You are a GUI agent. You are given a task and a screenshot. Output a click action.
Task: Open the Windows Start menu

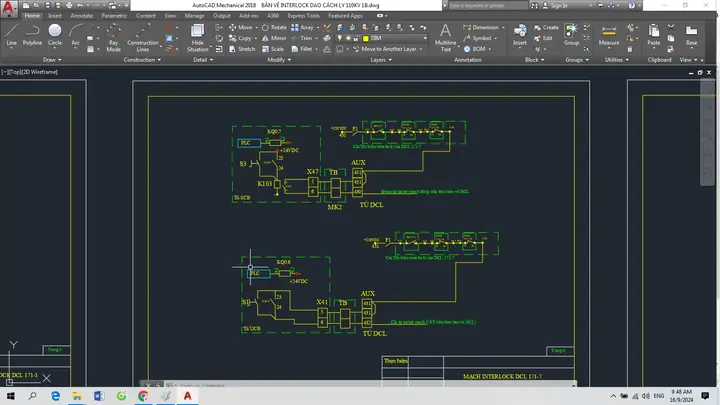tap(10, 396)
